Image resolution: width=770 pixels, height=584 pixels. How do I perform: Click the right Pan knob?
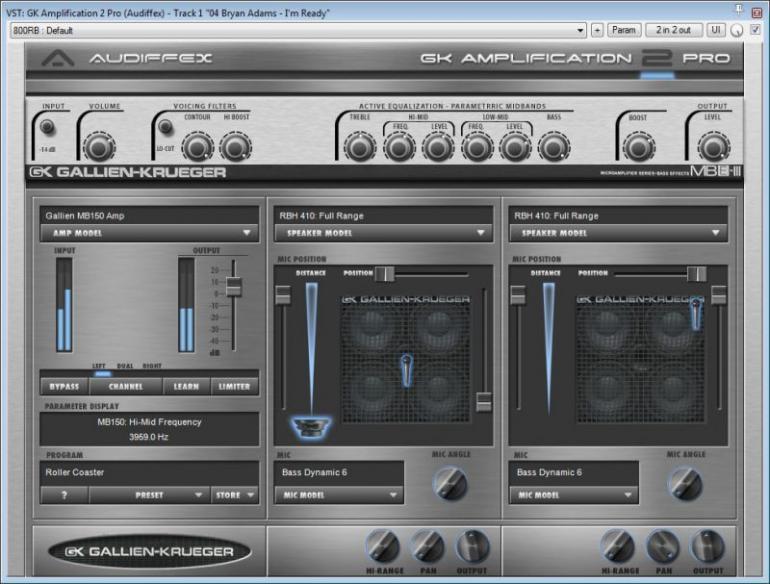pyautogui.click(x=663, y=547)
